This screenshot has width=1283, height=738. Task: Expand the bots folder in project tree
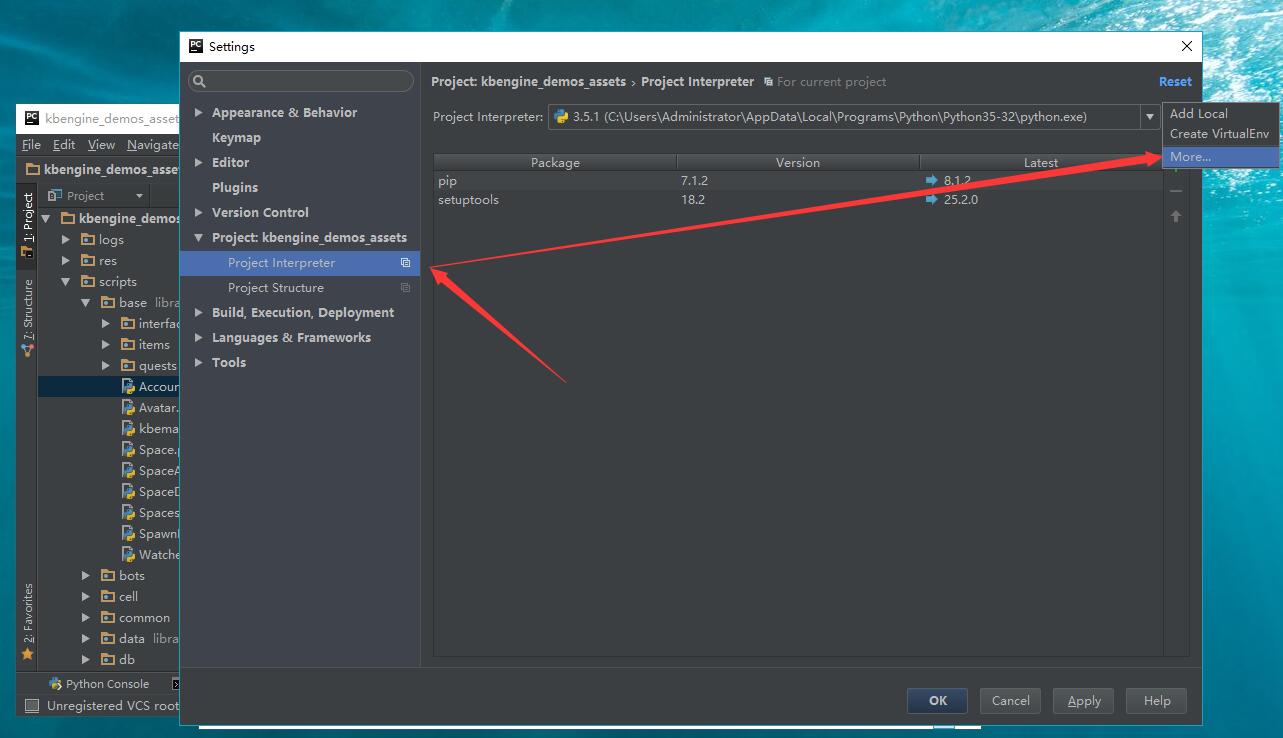coord(86,575)
